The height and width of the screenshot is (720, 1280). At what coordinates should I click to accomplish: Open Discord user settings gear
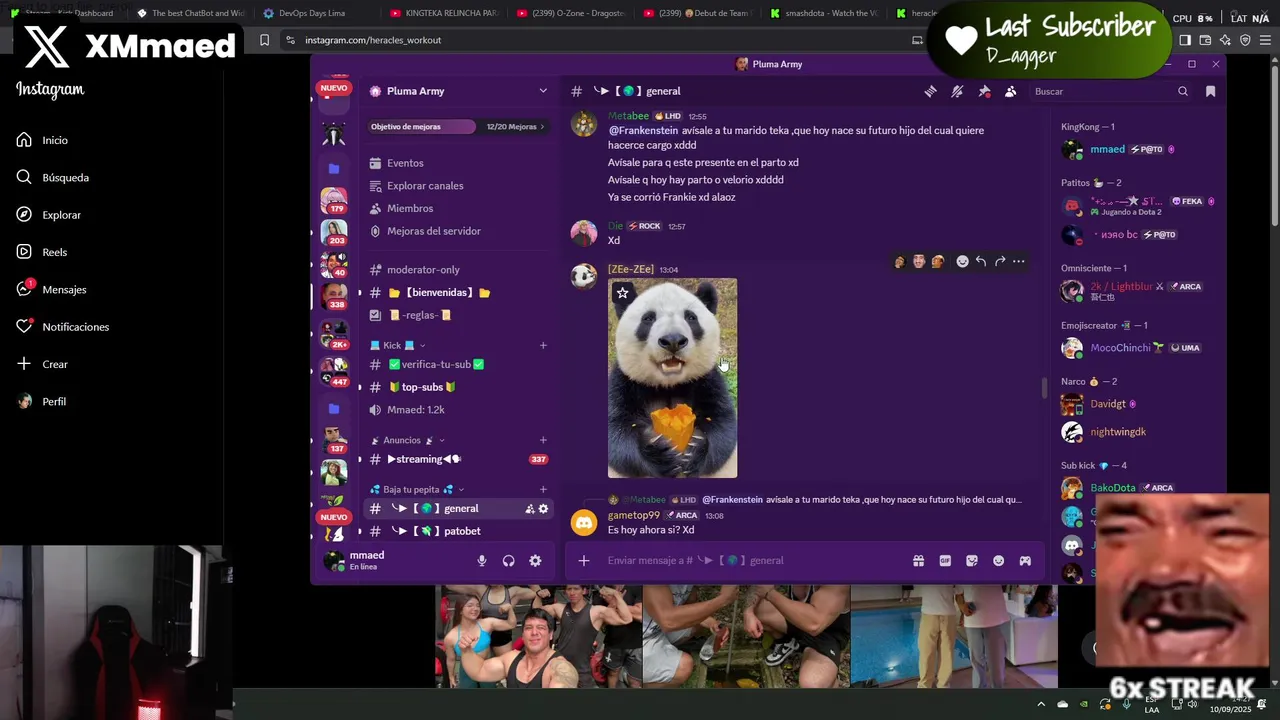[x=535, y=561]
